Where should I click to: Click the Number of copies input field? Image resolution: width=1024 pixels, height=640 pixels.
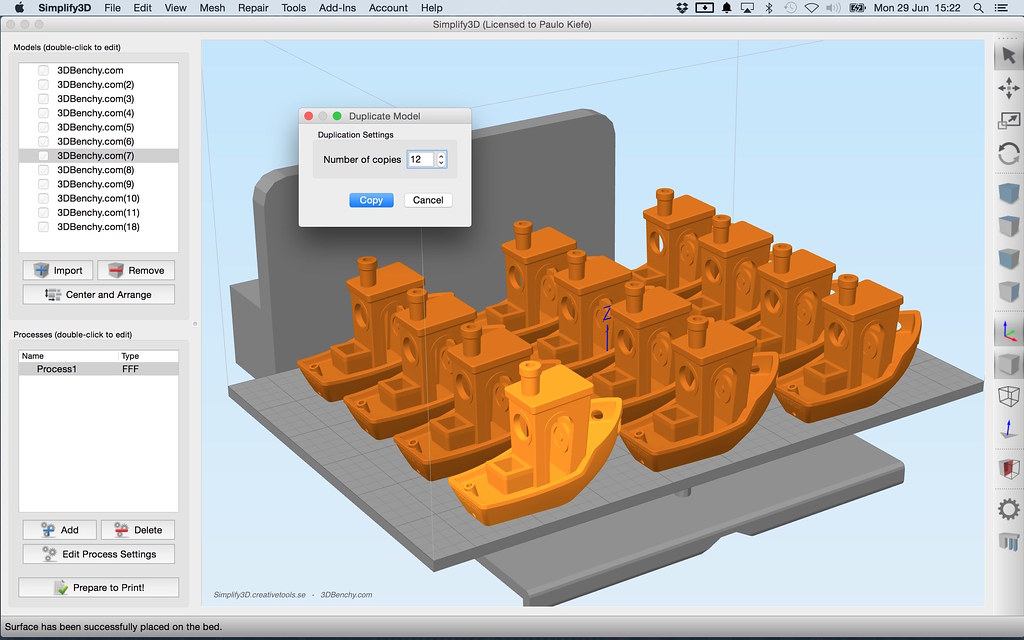tap(421, 159)
